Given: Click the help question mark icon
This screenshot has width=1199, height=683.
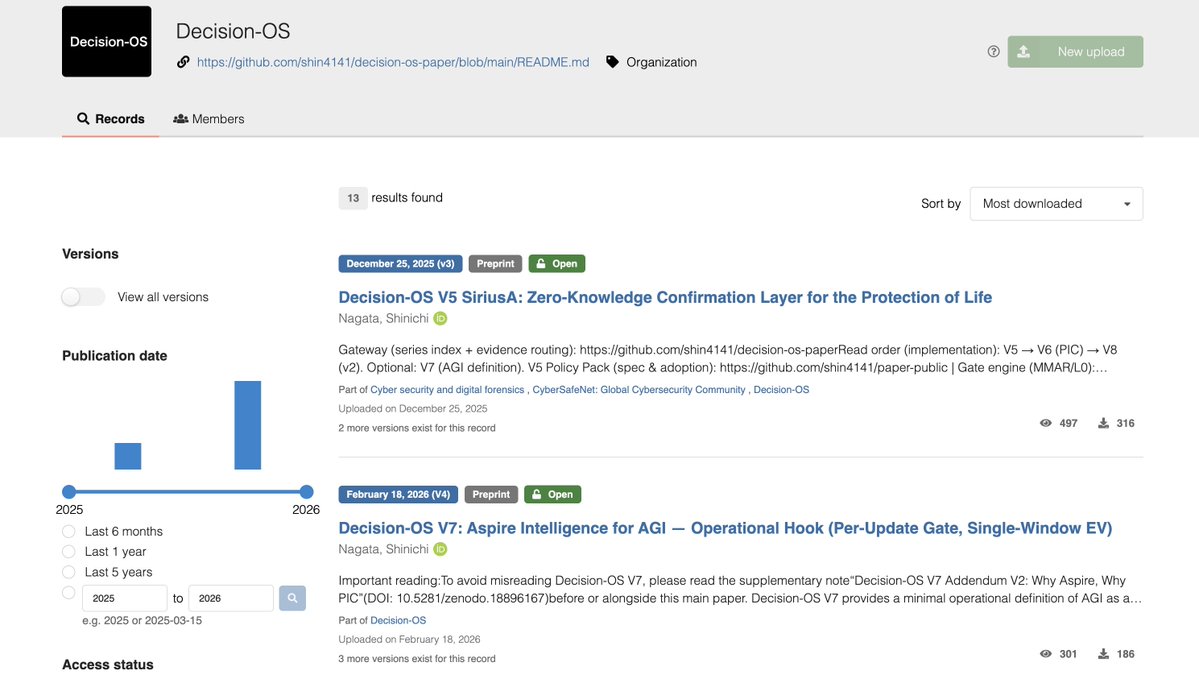Looking at the screenshot, I should (x=993, y=51).
